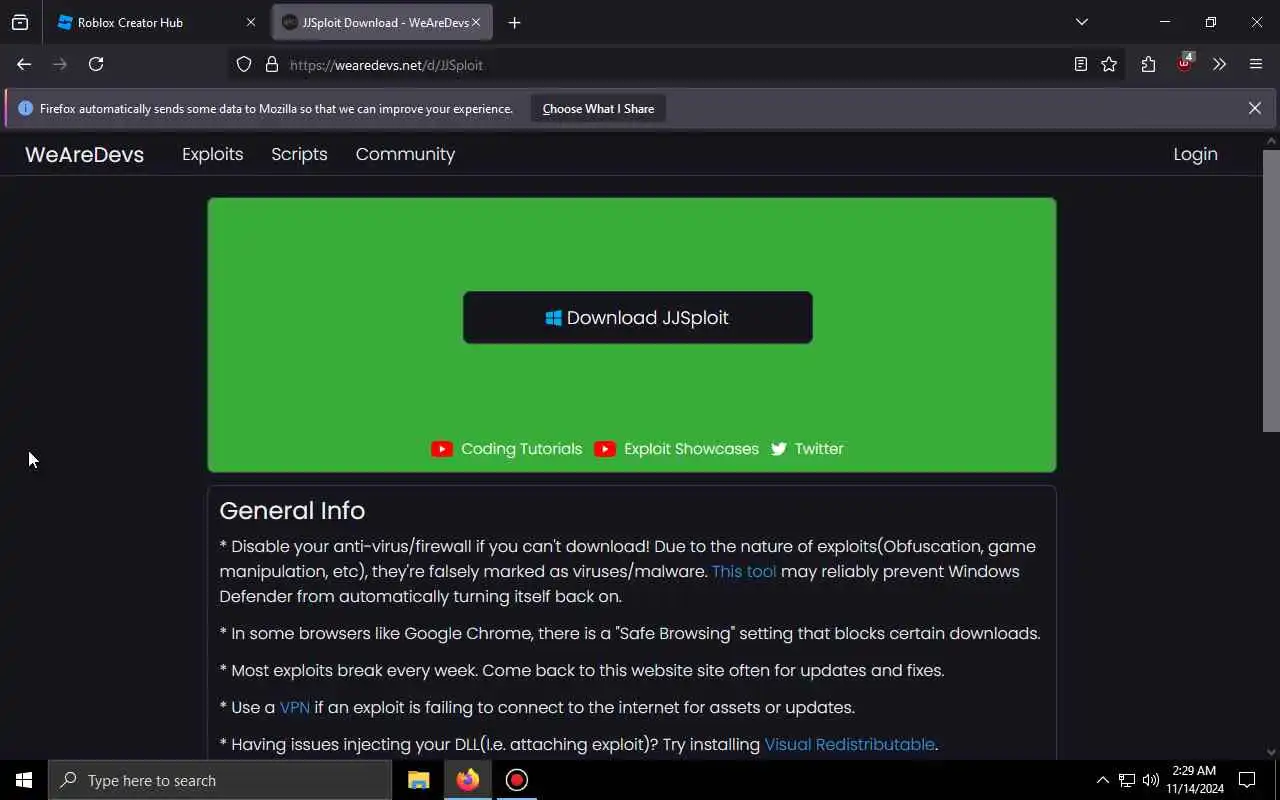Show hidden system tray icons
This screenshot has height=800, width=1280.
pyautogui.click(x=1102, y=780)
